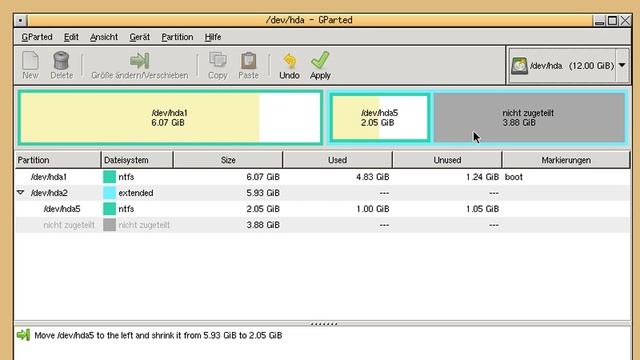Viewport: 640px width, 360px height.
Task: Open the Edit menu
Action: pos(71,37)
